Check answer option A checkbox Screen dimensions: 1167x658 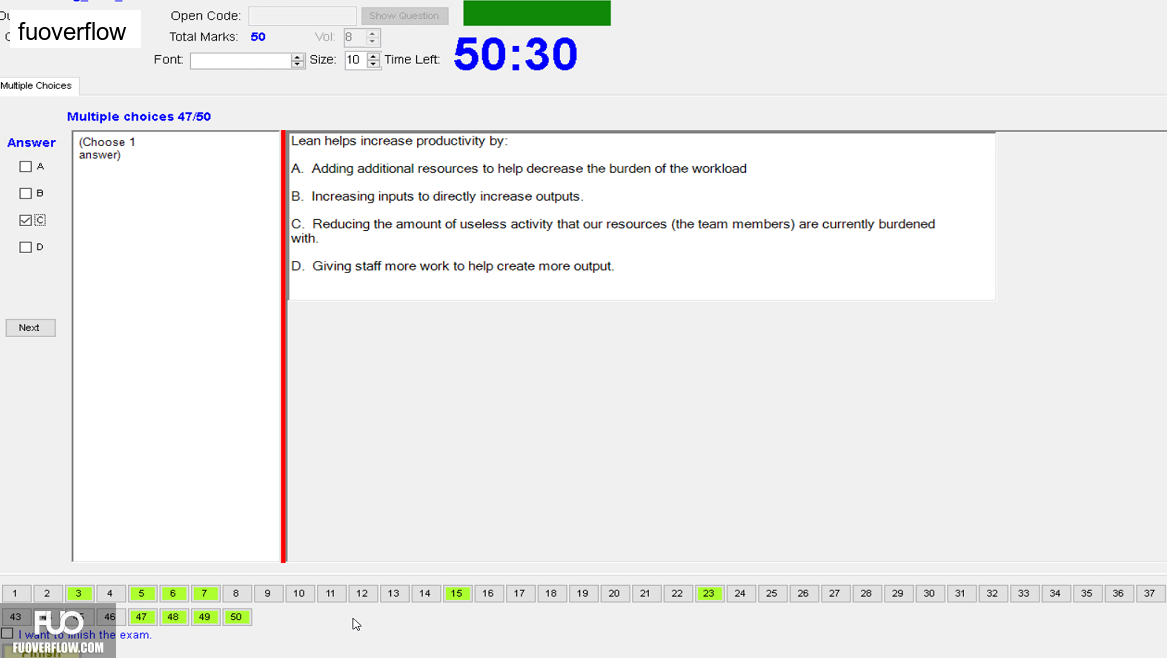[x=25, y=167]
